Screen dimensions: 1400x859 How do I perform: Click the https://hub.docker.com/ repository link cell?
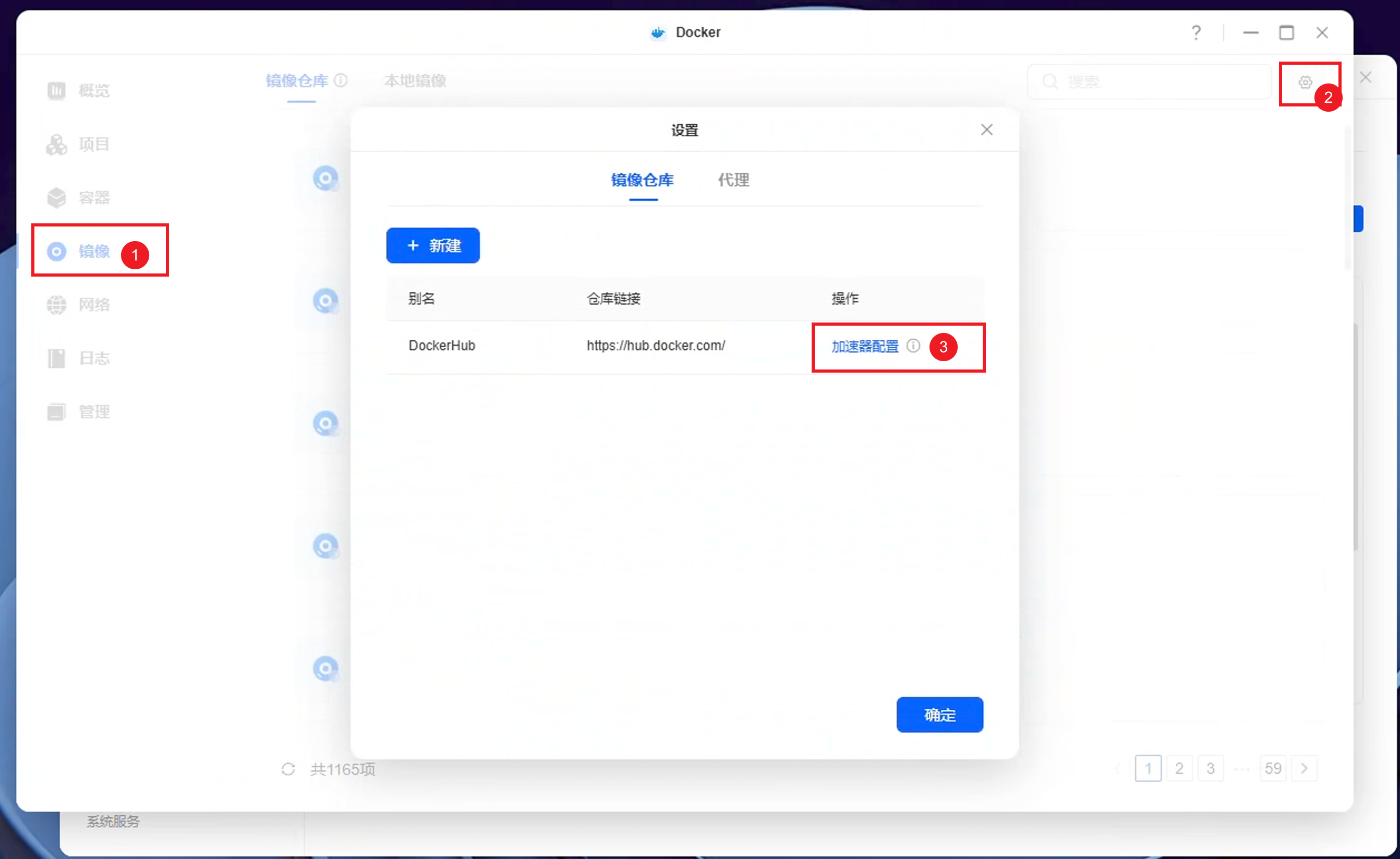pyautogui.click(x=656, y=345)
